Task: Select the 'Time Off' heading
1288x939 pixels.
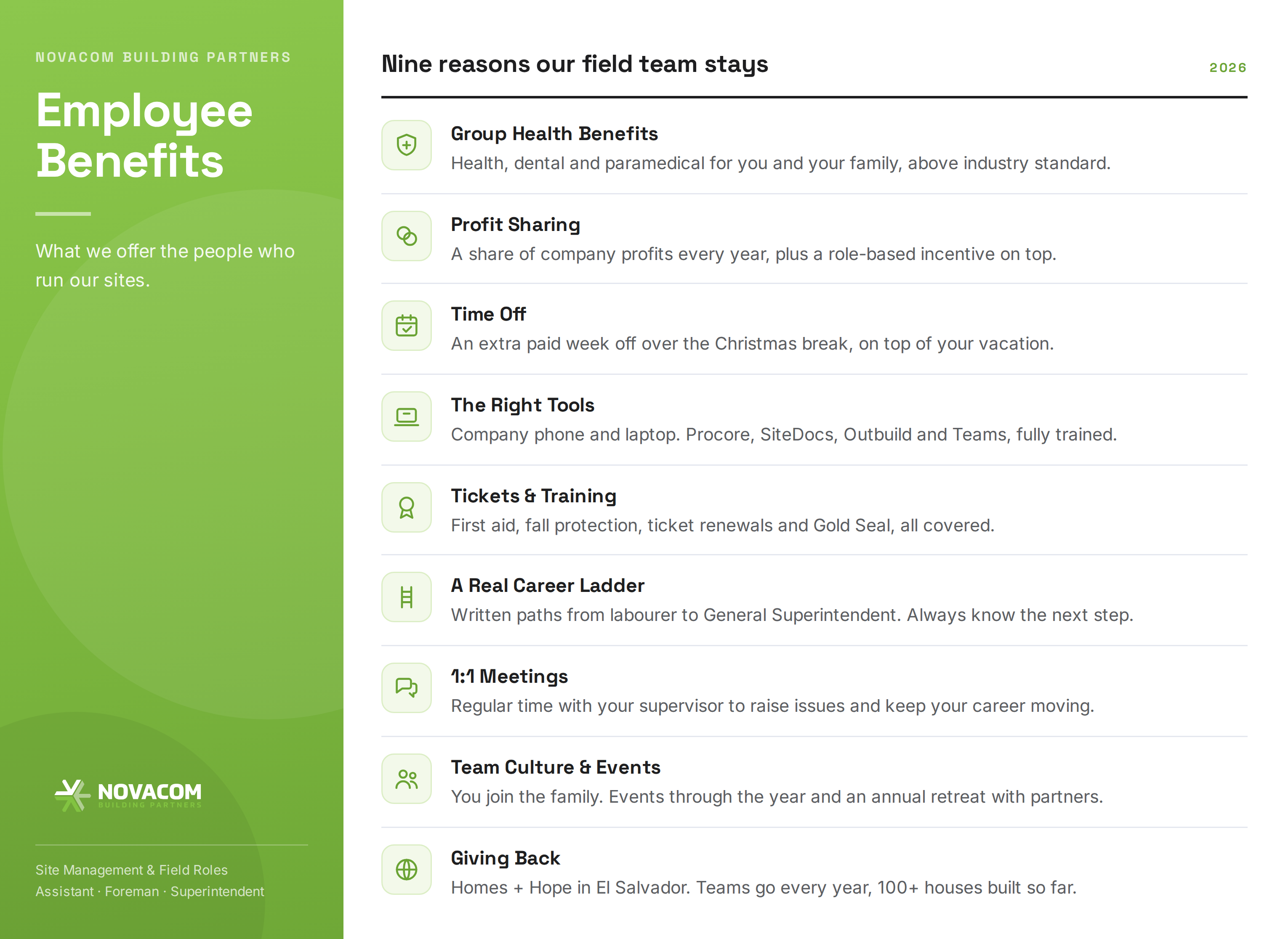Action: click(x=489, y=314)
